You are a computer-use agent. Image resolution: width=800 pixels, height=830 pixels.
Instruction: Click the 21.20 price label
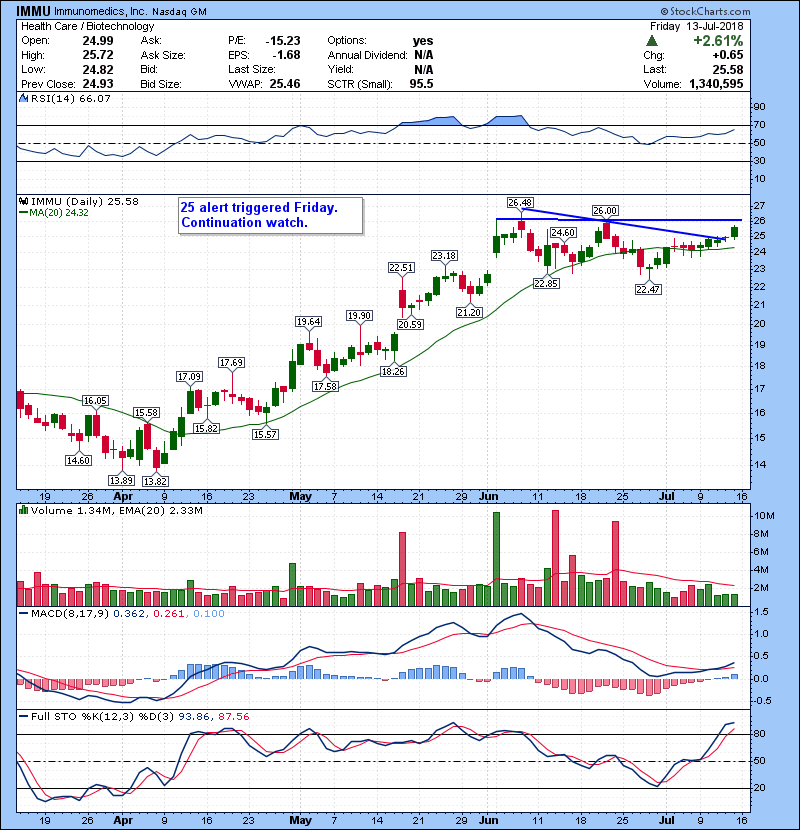click(469, 312)
